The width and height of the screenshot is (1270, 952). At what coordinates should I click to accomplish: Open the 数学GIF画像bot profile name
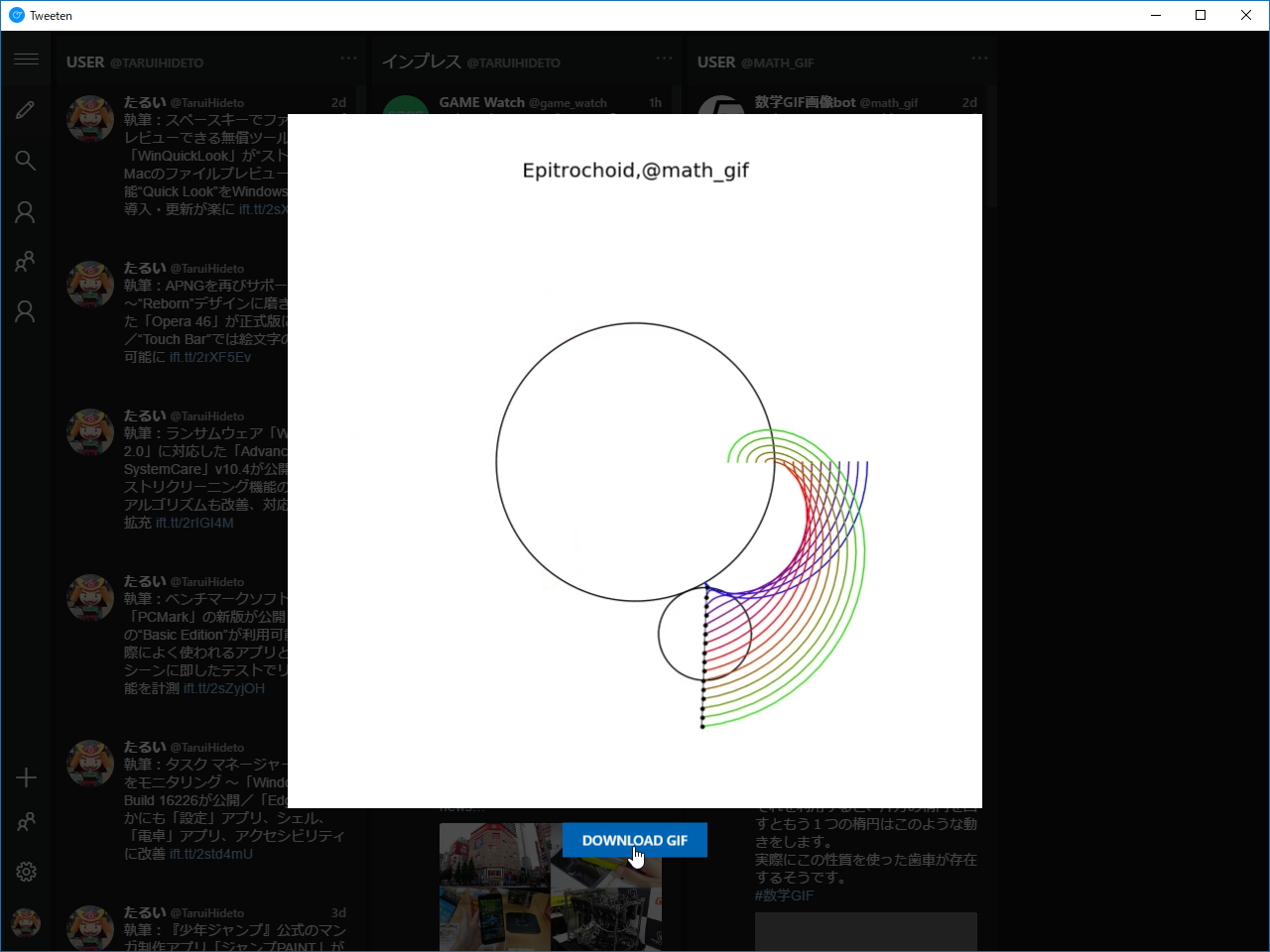pyautogui.click(x=805, y=102)
